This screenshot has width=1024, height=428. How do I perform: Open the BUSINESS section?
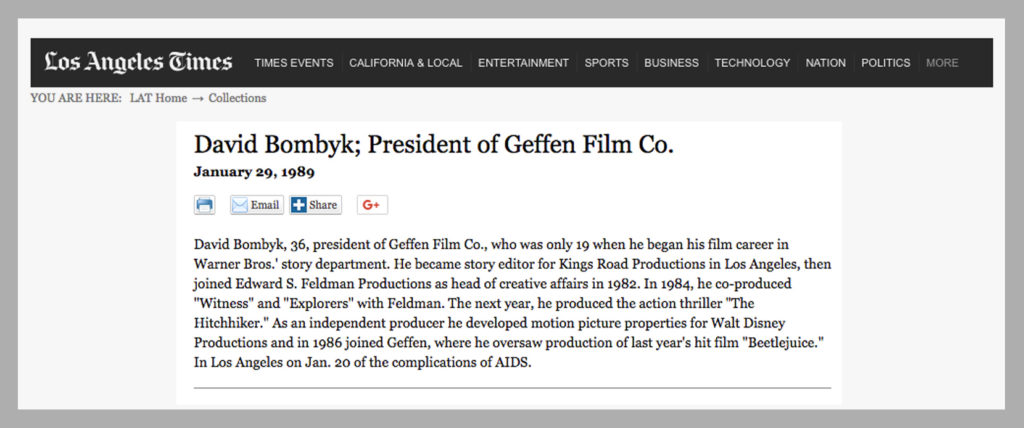coord(671,63)
